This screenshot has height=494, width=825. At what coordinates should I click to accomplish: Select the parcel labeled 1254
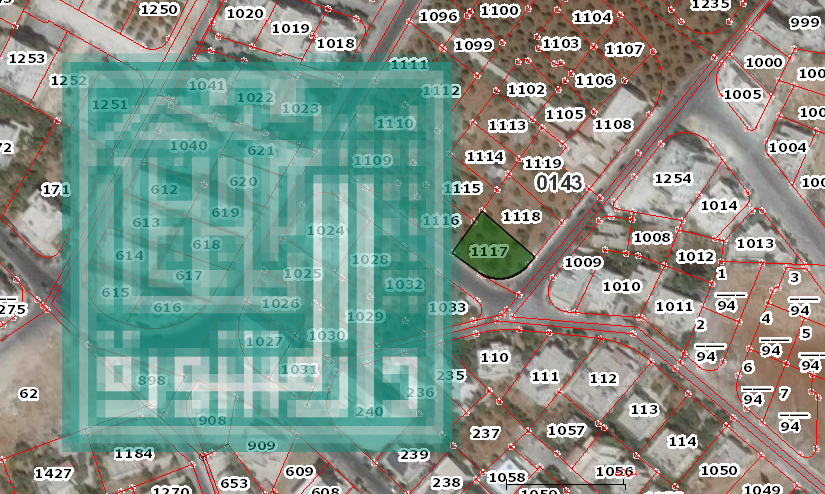pos(672,178)
